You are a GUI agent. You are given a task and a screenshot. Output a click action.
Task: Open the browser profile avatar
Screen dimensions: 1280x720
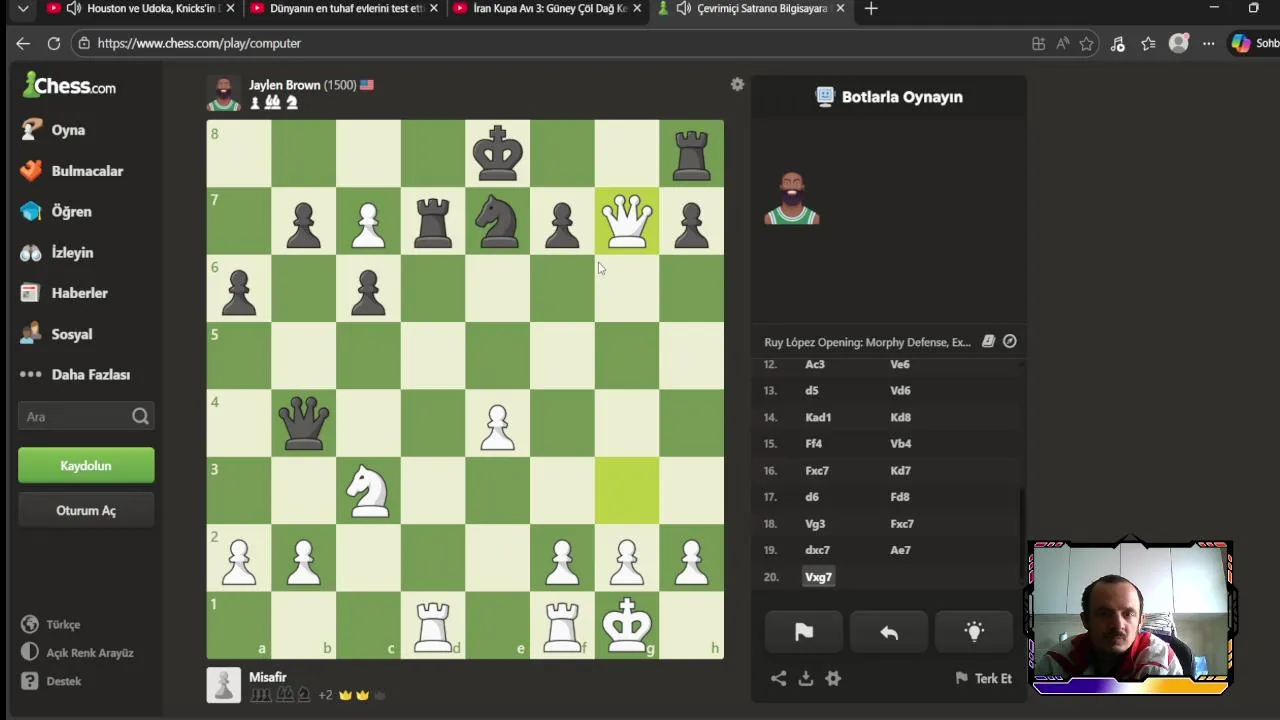tap(1179, 43)
